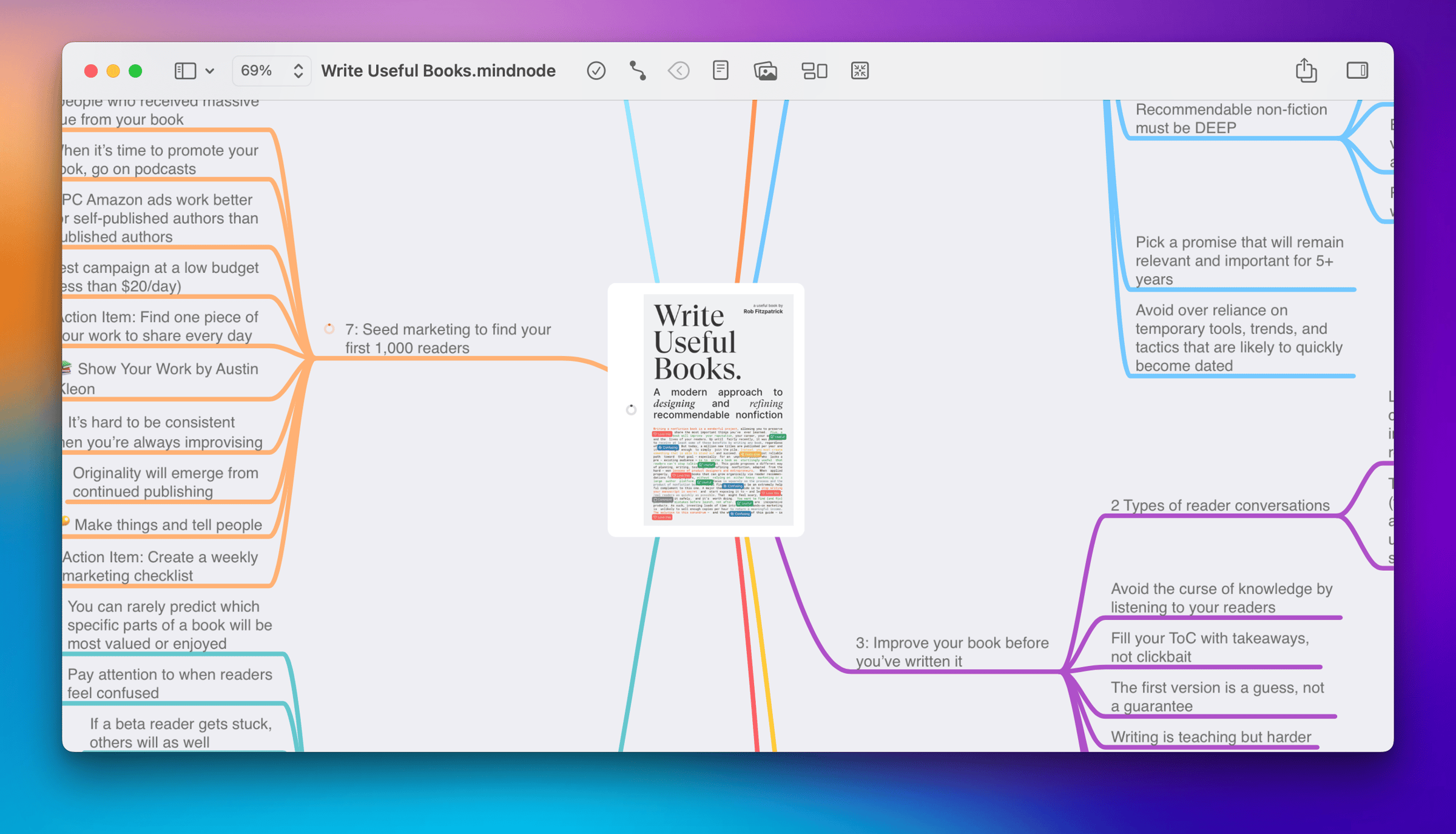This screenshot has height=834, width=1456.
Task: Select 'You can rarely predict which specific parts' node
Action: click(169, 625)
